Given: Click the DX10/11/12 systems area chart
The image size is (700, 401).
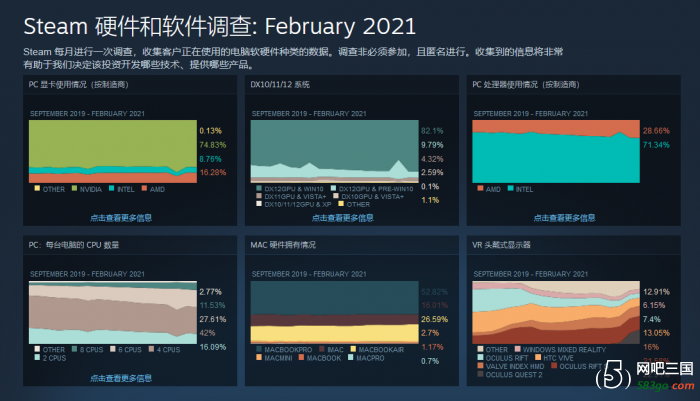Looking at the screenshot, I should point(334,151).
